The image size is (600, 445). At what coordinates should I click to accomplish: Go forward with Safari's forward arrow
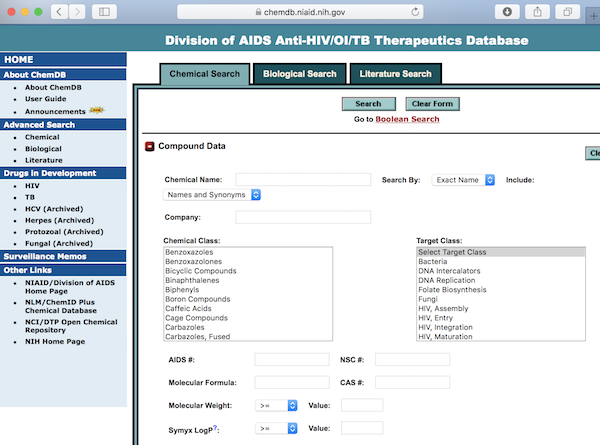pos(77,12)
